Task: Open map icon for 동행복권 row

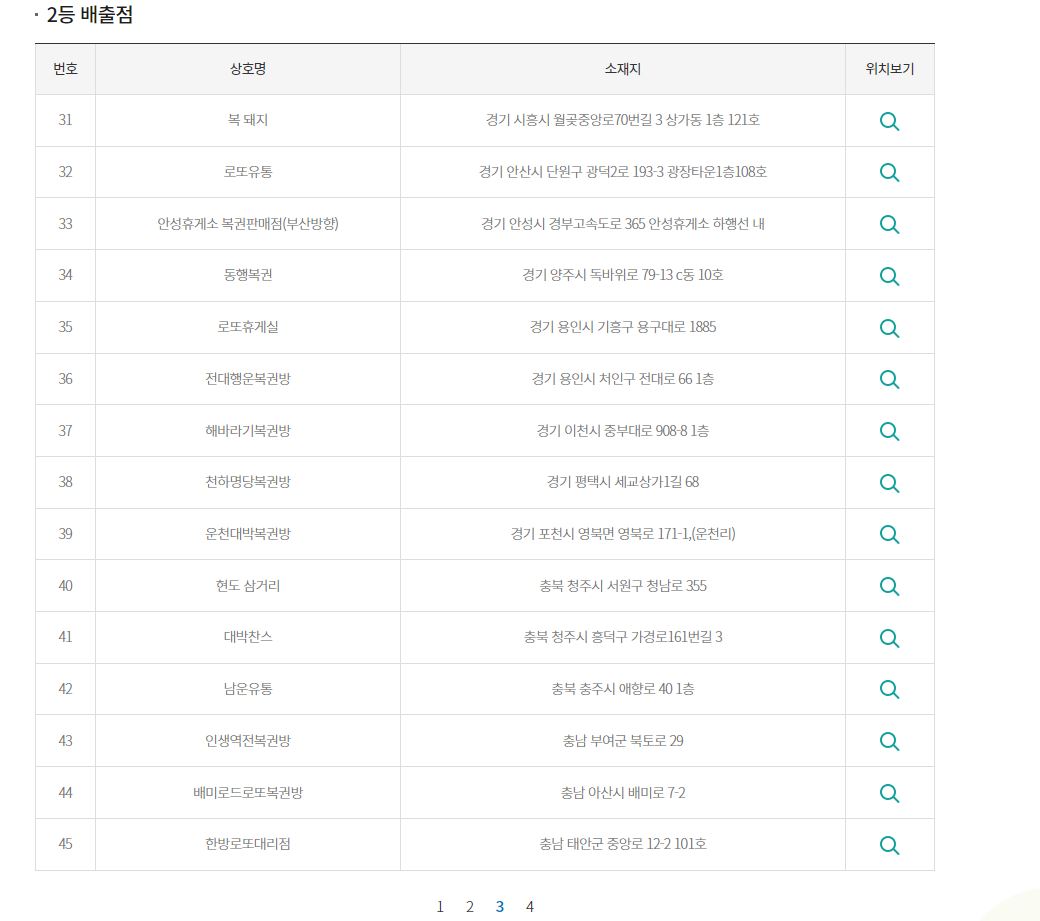Action: click(x=889, y=276)
